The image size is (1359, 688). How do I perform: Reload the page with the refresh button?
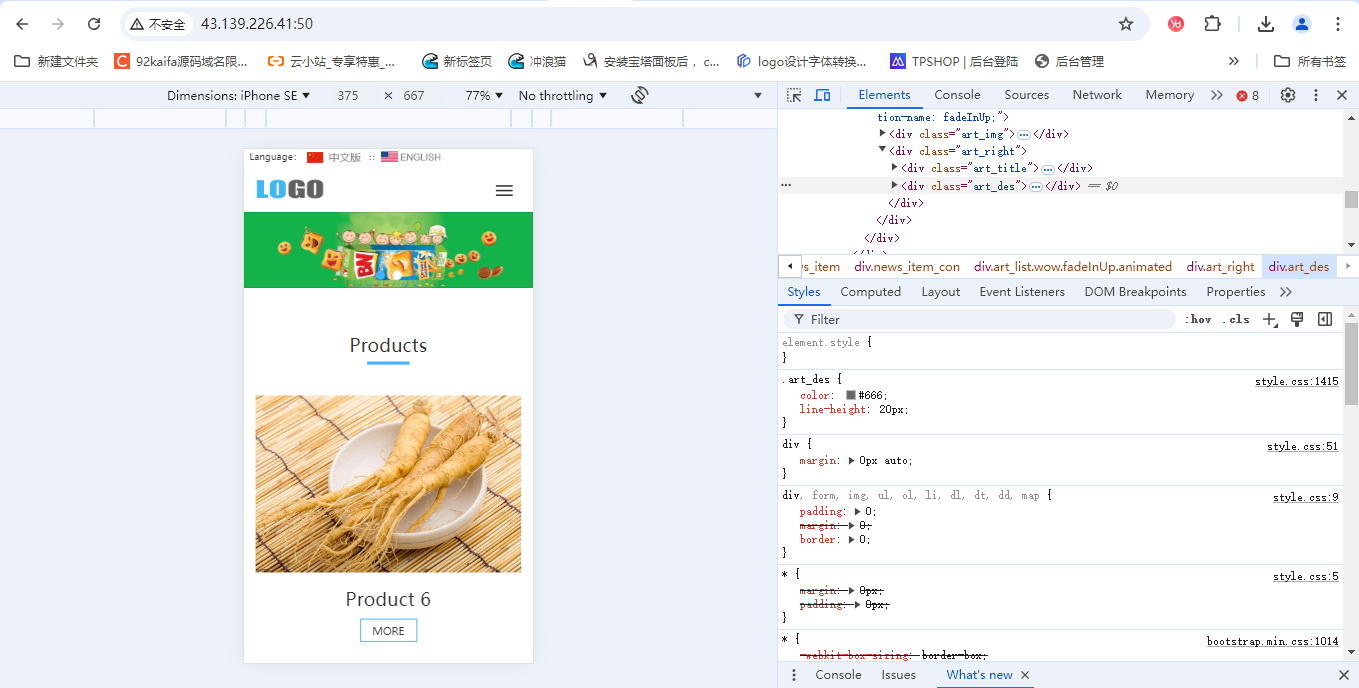pos(94,24)
